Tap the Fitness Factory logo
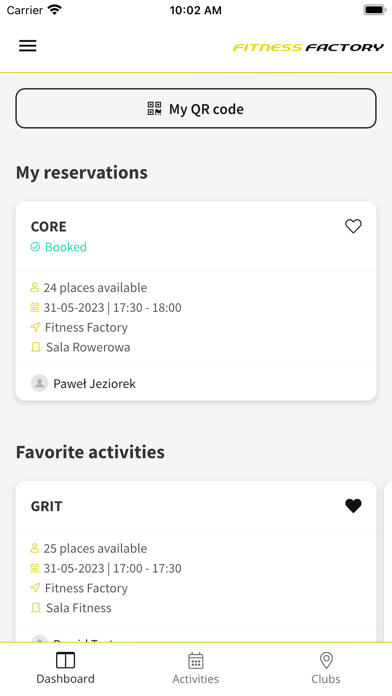 [308, 47]
